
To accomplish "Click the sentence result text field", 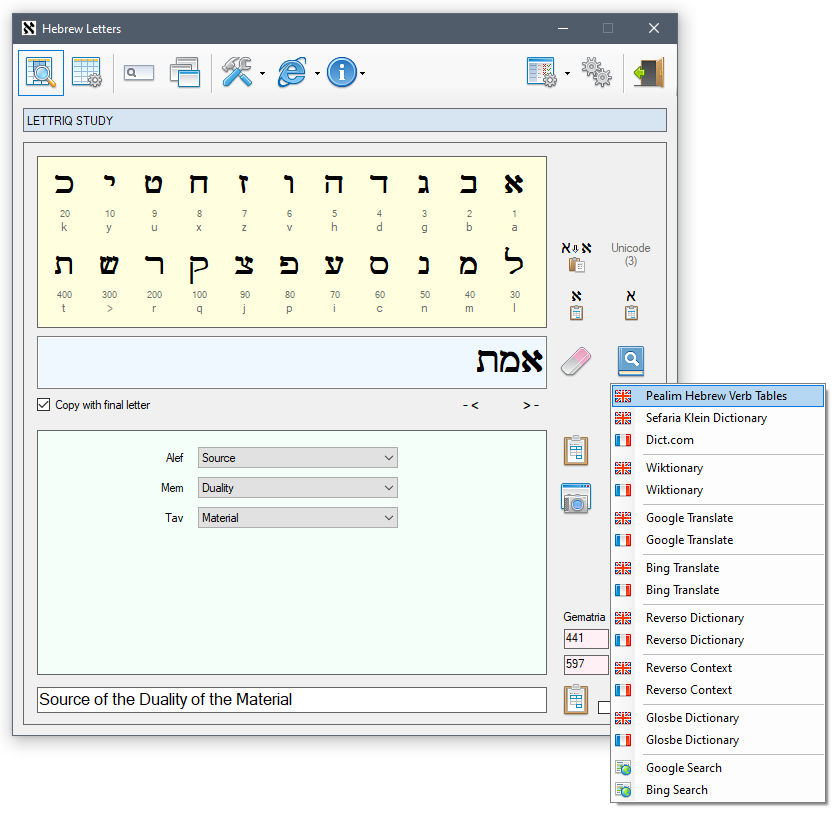I will pos(292,699).
